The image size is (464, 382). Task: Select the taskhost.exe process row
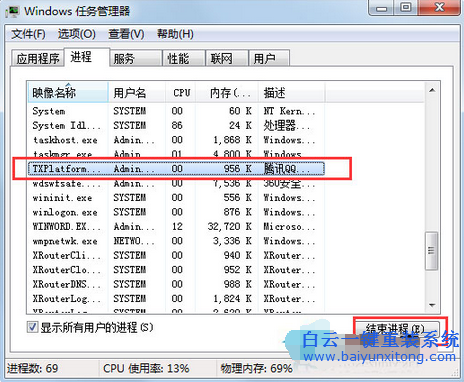[x=176, y=140]
